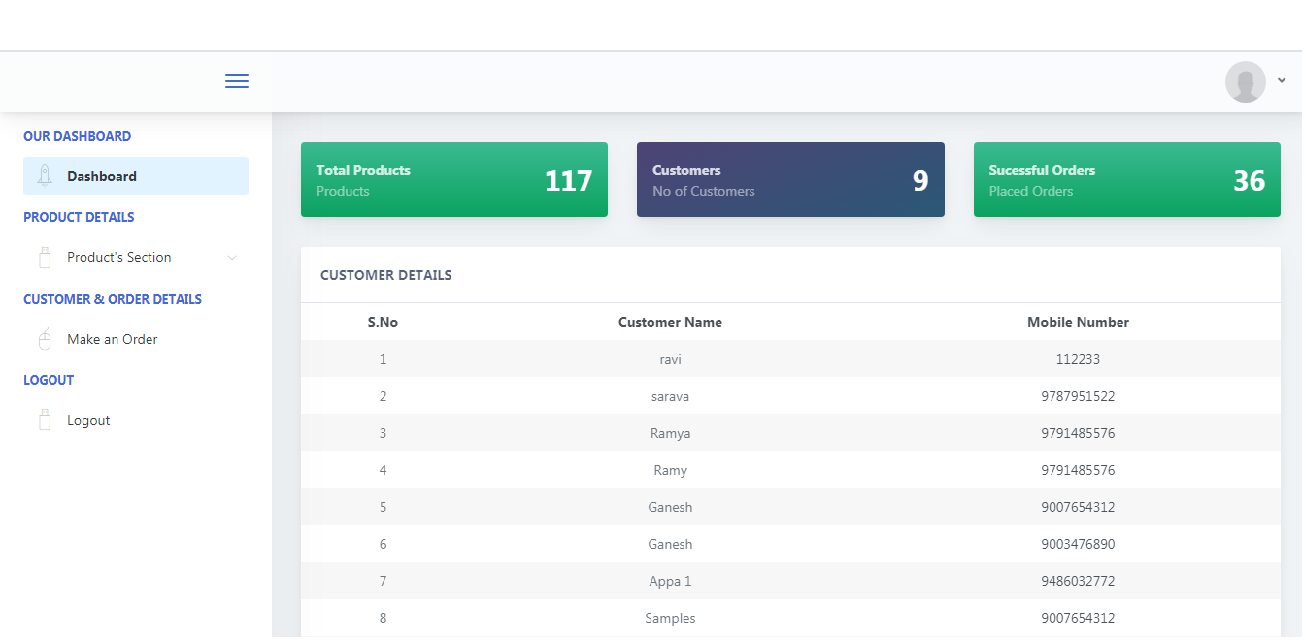Expand the Product's Section chevron
Viewport: 1305px width, 643px height.
232,258
